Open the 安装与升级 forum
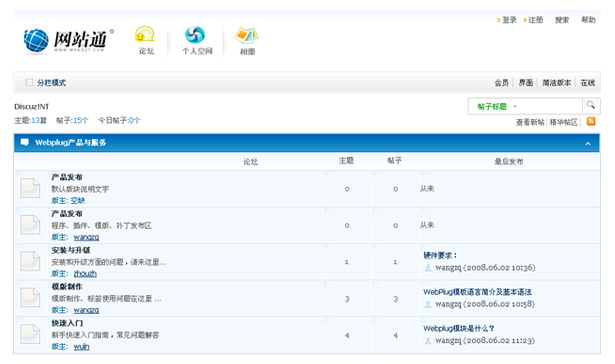The height and width of the screenshot is (364, 615). click(71, 250)
